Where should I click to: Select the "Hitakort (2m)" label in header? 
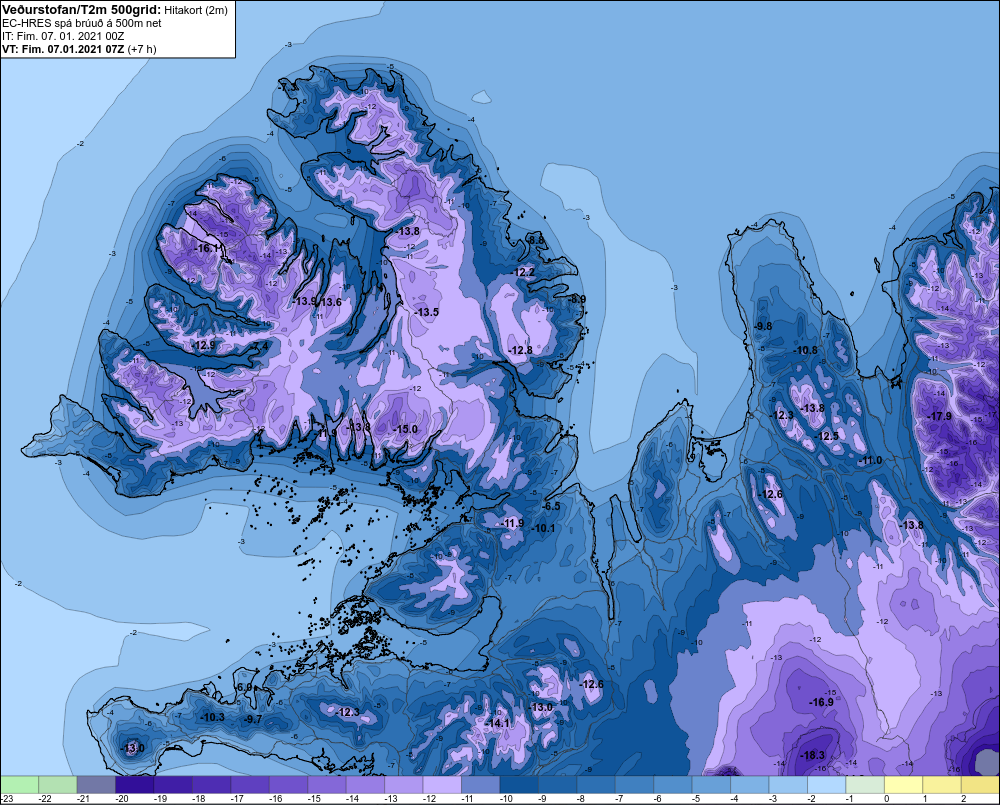coord(195,10)
